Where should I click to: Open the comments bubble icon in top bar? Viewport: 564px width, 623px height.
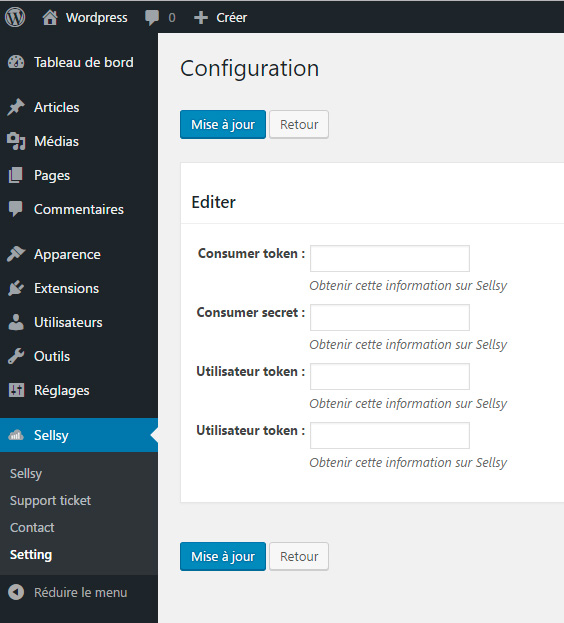point(152,17)
